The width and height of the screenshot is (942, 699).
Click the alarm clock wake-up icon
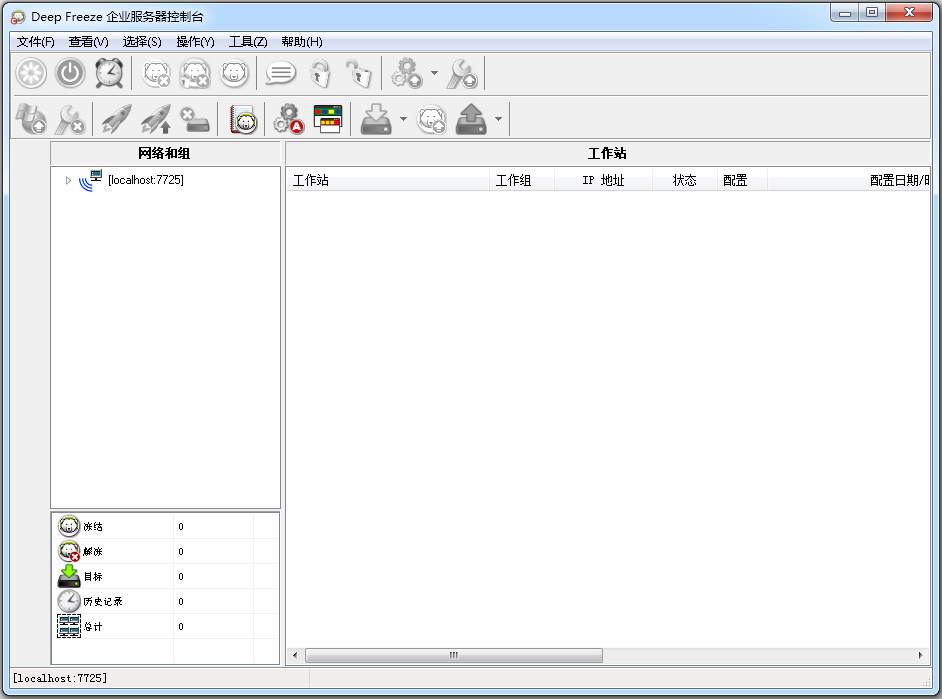point(109,74)
